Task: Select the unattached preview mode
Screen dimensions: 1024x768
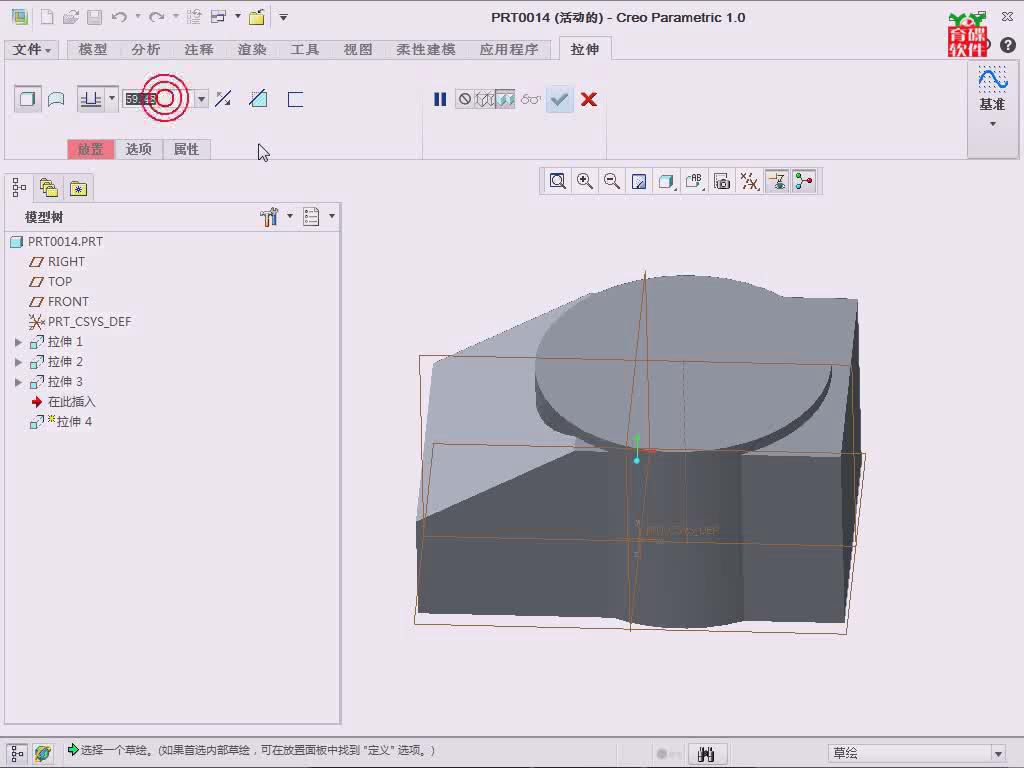Action: (x=485, y=99)
